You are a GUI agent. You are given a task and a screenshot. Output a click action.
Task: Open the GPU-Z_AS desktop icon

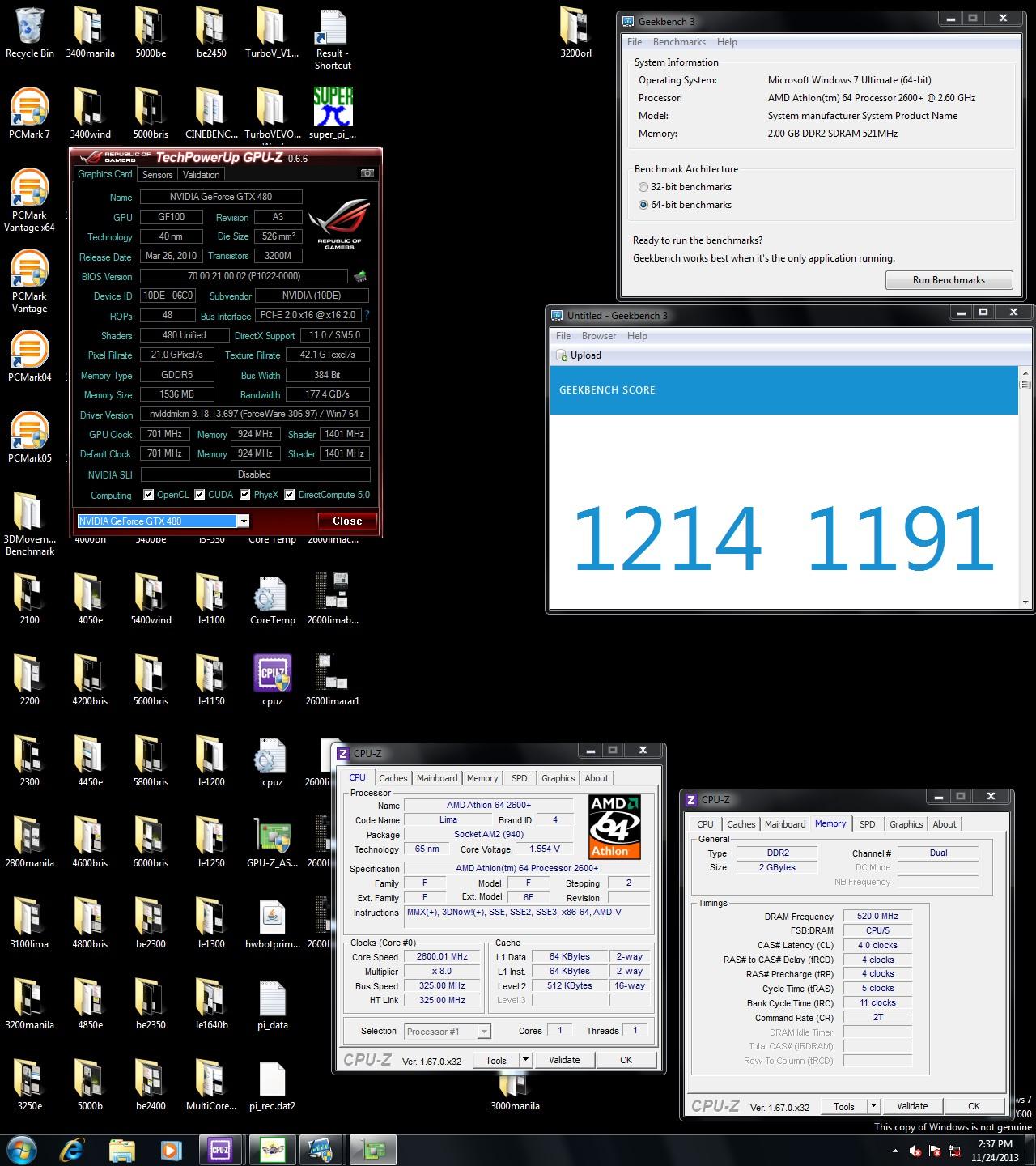pyautogui.click(x=272, y=843)
